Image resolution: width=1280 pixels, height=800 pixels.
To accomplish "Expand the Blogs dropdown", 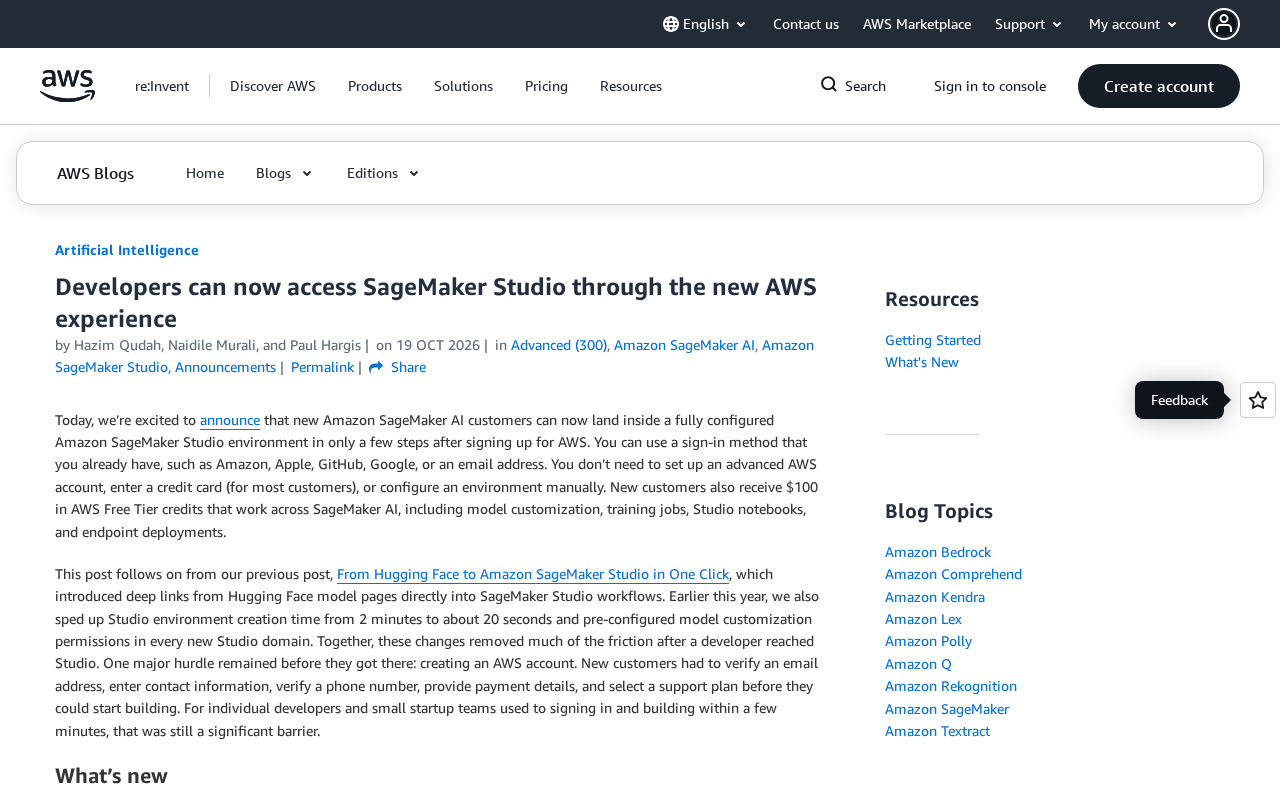I will (x=285, y=173).
